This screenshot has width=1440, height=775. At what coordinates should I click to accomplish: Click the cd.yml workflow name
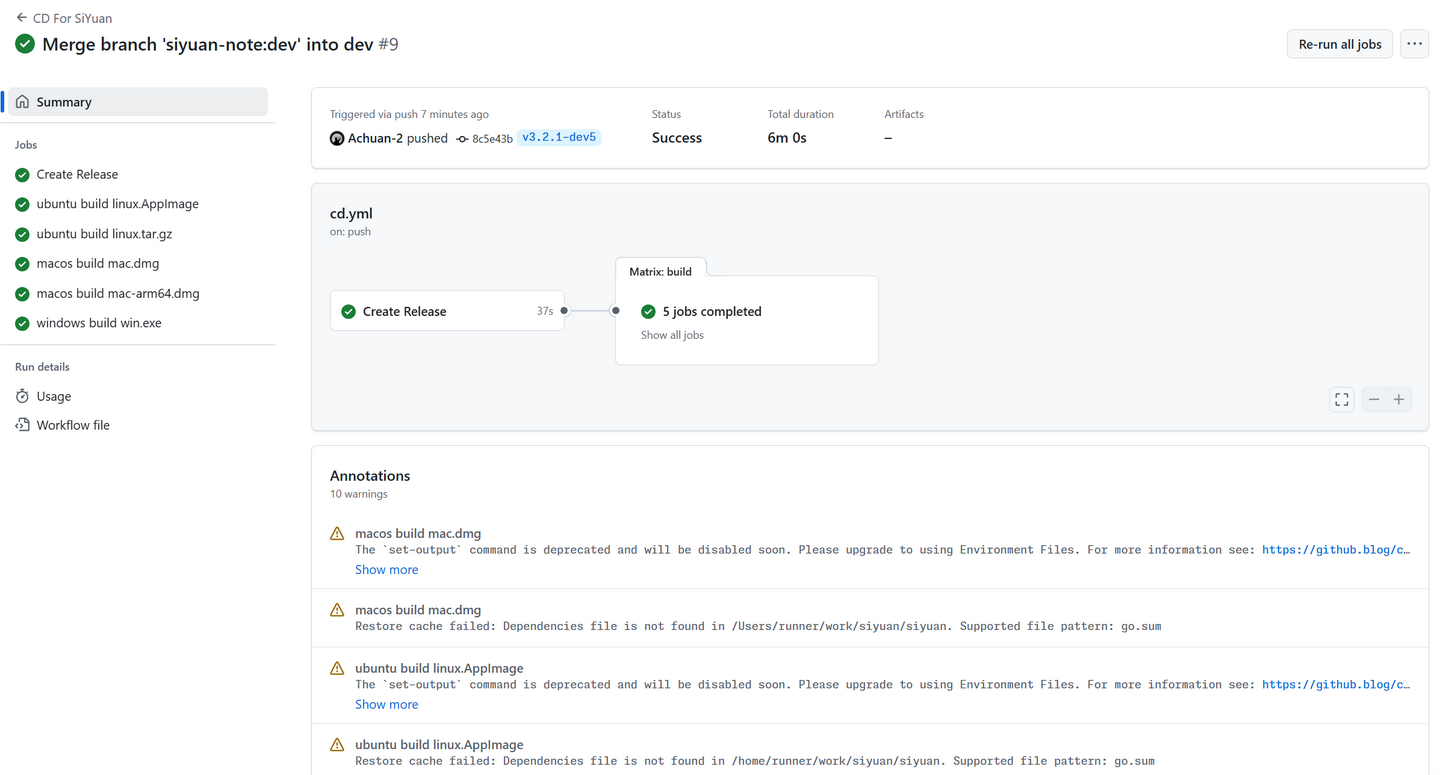tap(351, 213)
